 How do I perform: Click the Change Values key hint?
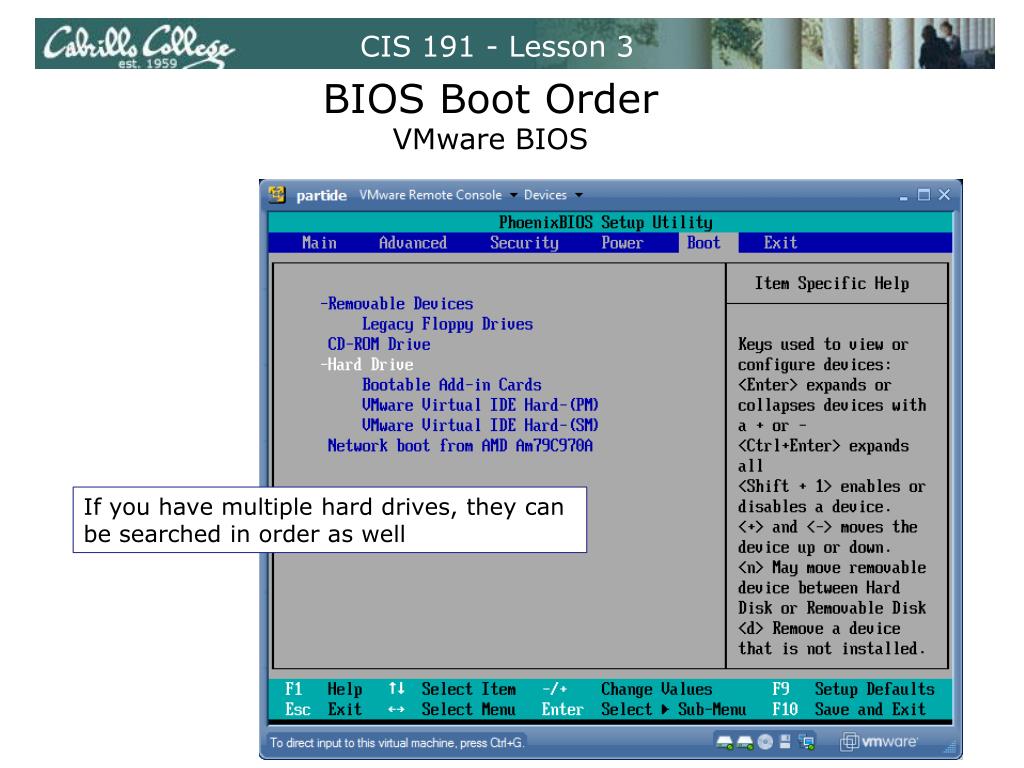coord(628,689)
